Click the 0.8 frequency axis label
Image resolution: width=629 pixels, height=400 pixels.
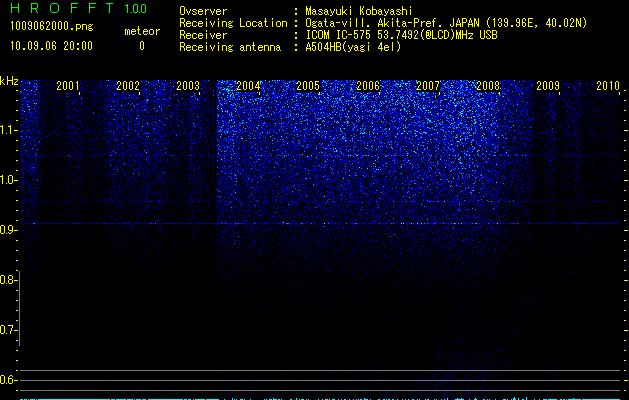coord(8,280)
